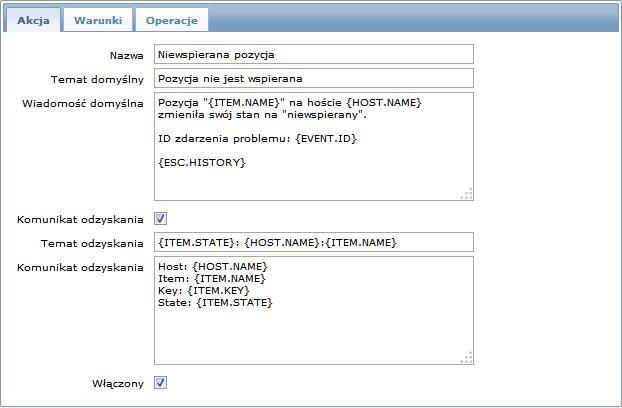
Task: Place cursor in Wiadomość domyślna textarea
Action: pyautogui.click(x=314, y=146)
